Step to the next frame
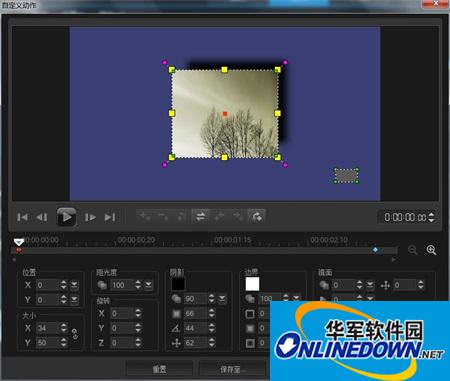 90,217
